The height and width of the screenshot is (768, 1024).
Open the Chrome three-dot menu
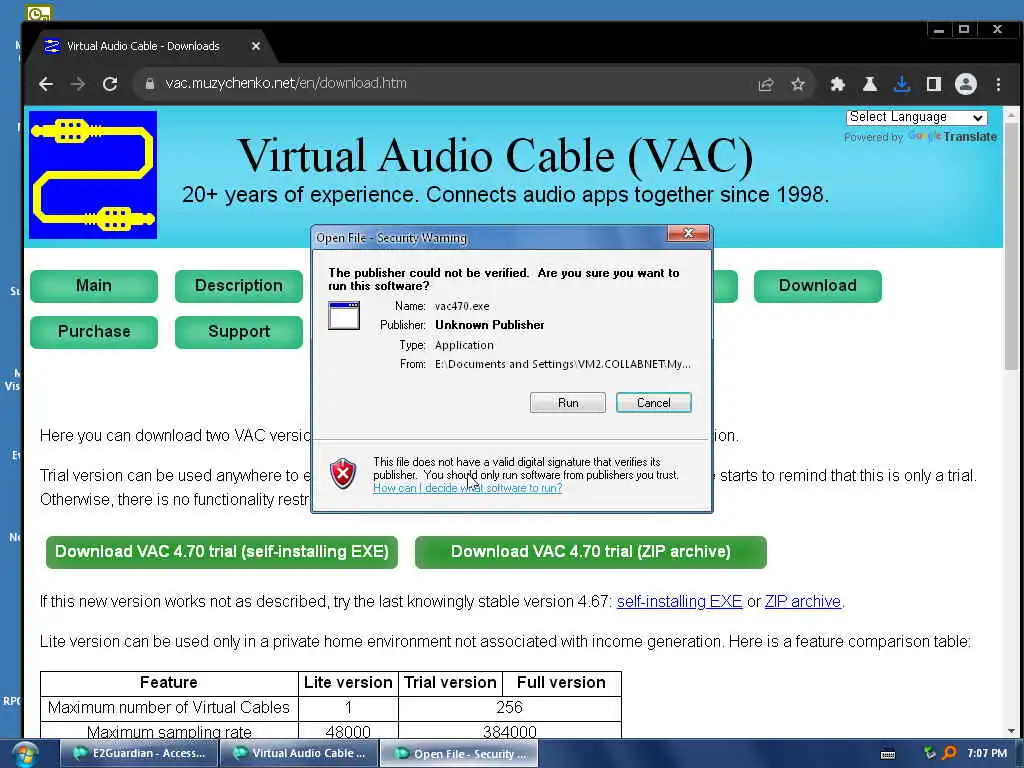[998, 84]
